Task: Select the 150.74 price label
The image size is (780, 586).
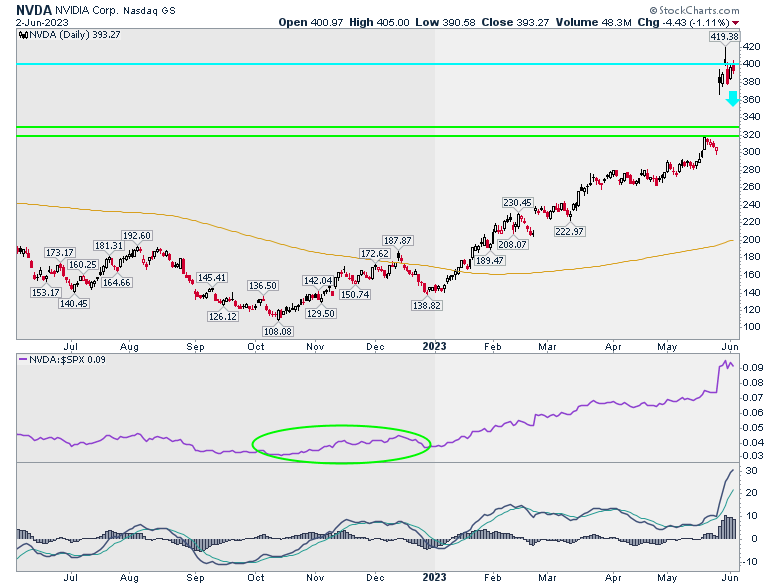Action: pyautogui.click(x=355, y=294)
